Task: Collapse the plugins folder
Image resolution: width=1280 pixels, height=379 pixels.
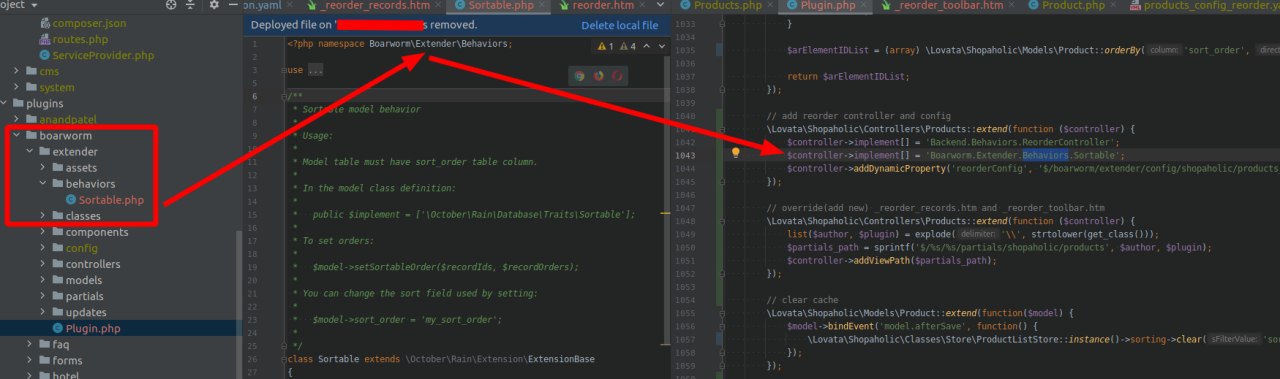Action: coord(5,103)
